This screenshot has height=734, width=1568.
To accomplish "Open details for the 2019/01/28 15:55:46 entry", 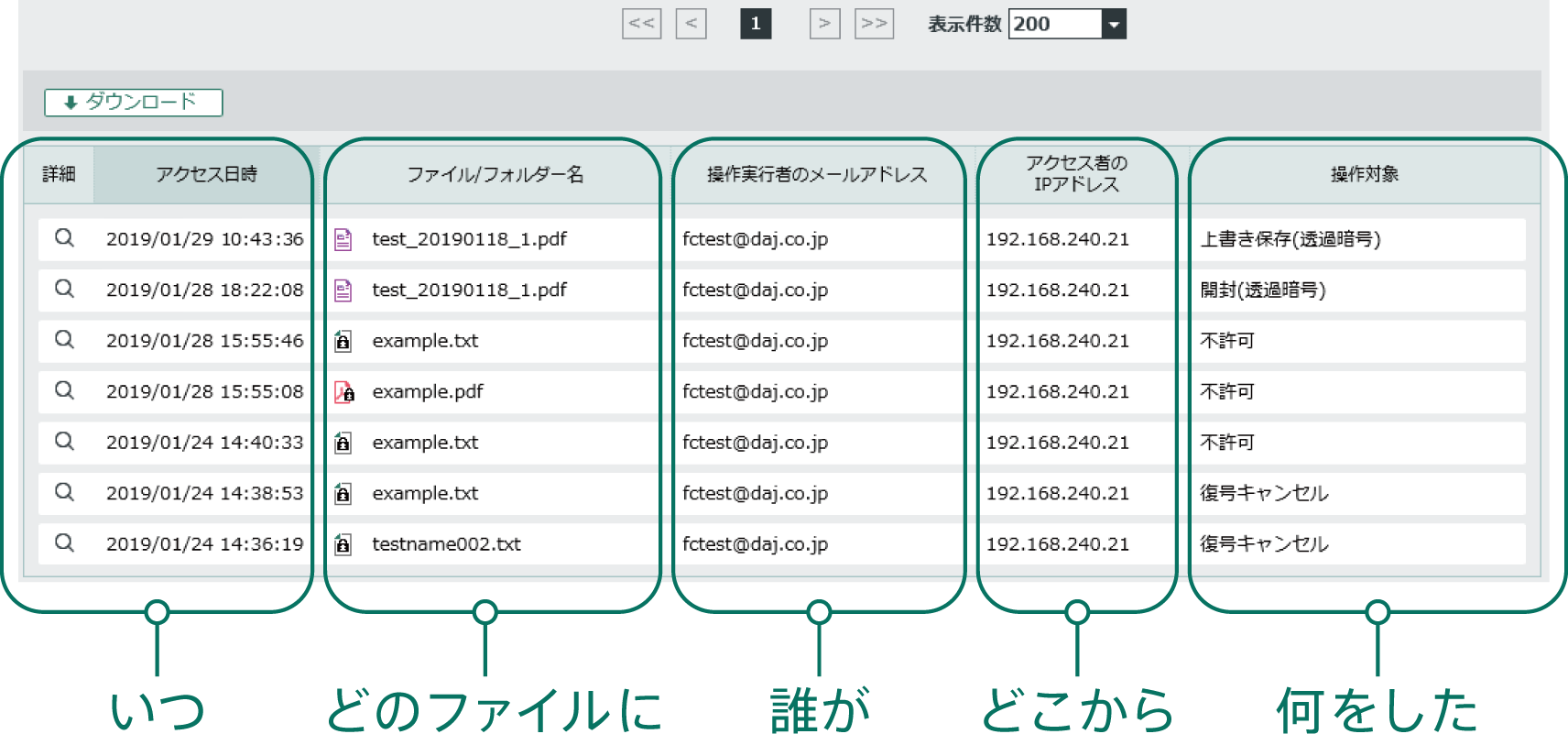I will click(64, 340).
